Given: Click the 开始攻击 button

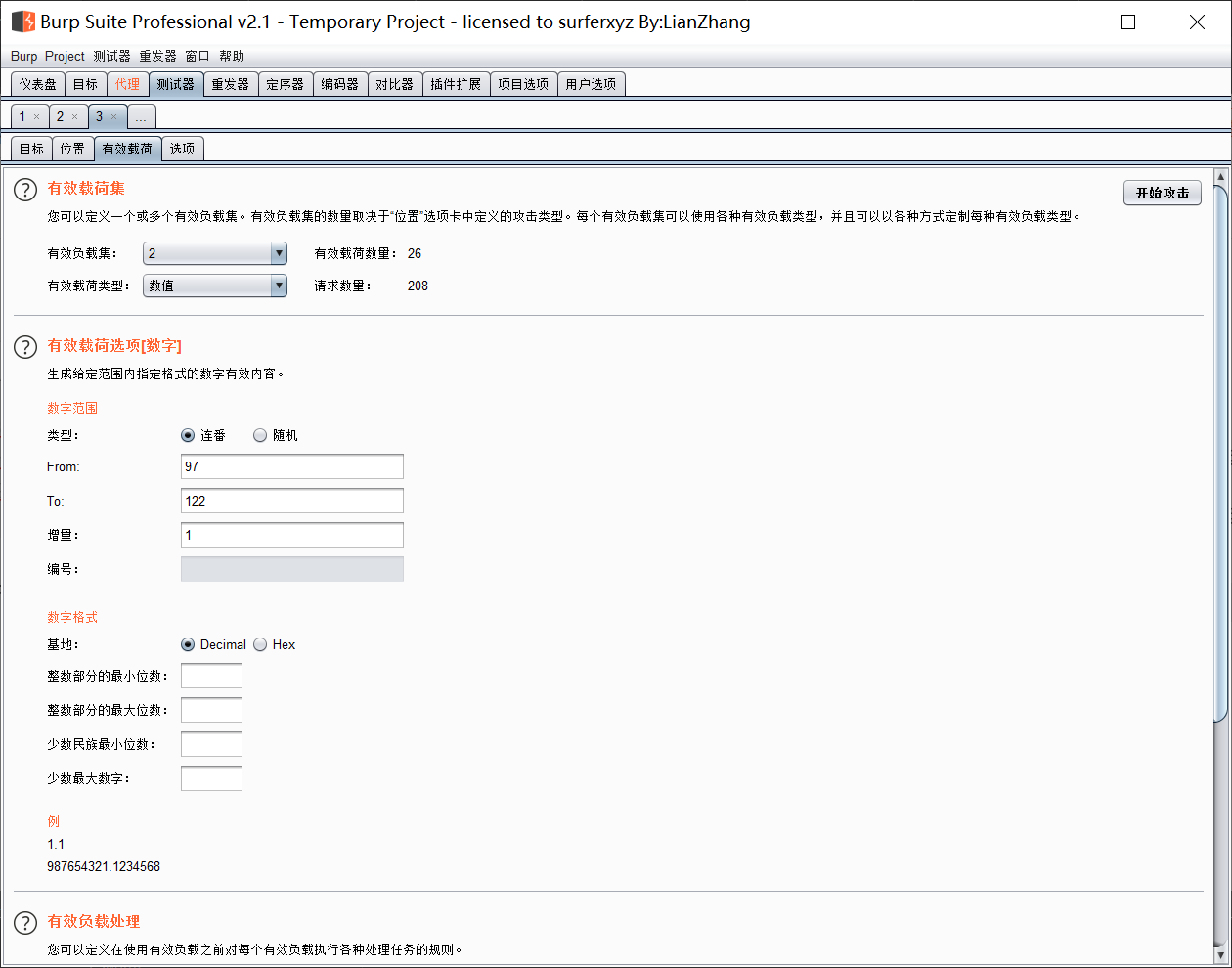Looking at the screenshot, I should 1163,194.
